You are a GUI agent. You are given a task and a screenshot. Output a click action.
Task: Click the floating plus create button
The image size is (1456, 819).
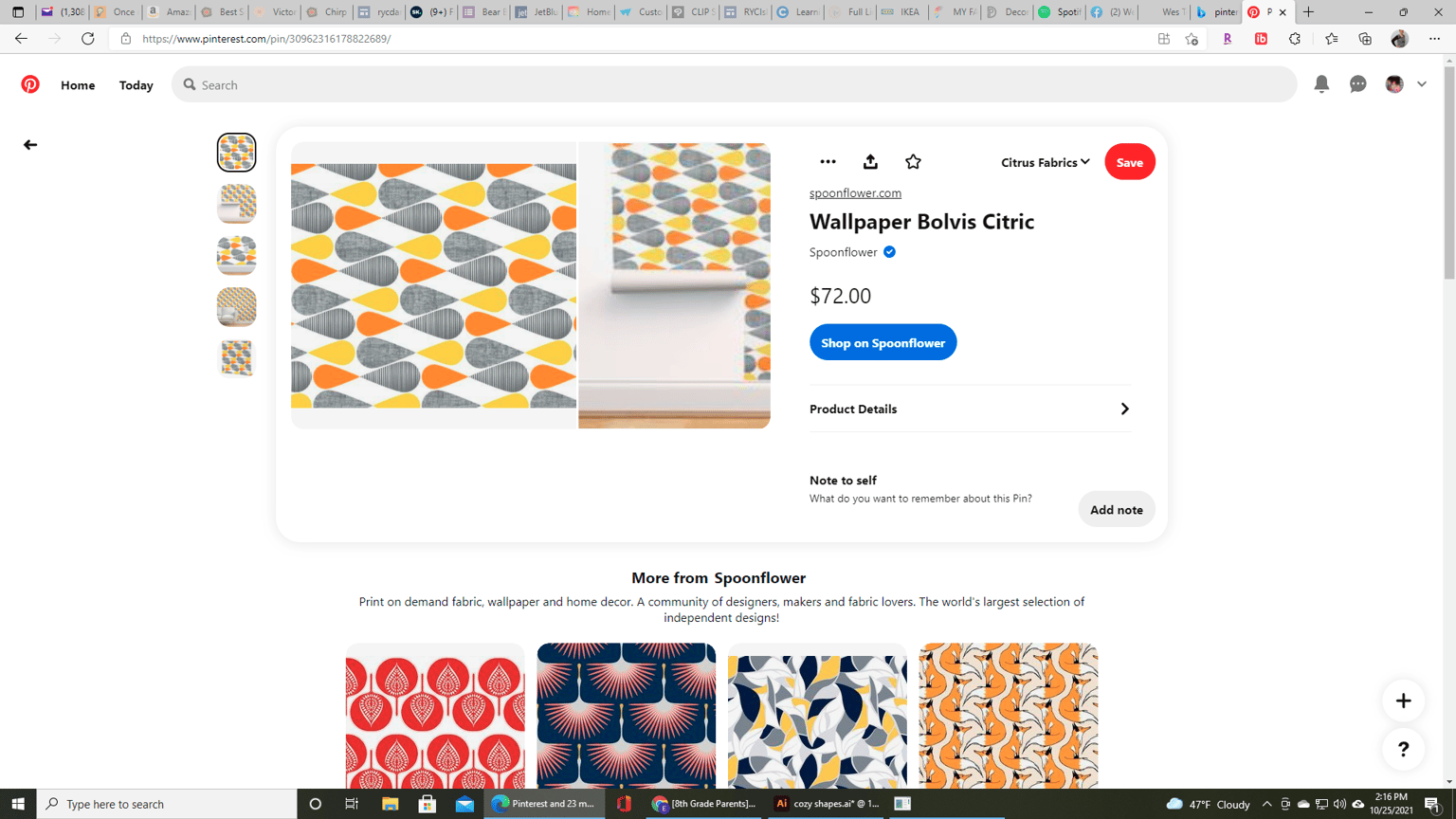pos(1403,701)
